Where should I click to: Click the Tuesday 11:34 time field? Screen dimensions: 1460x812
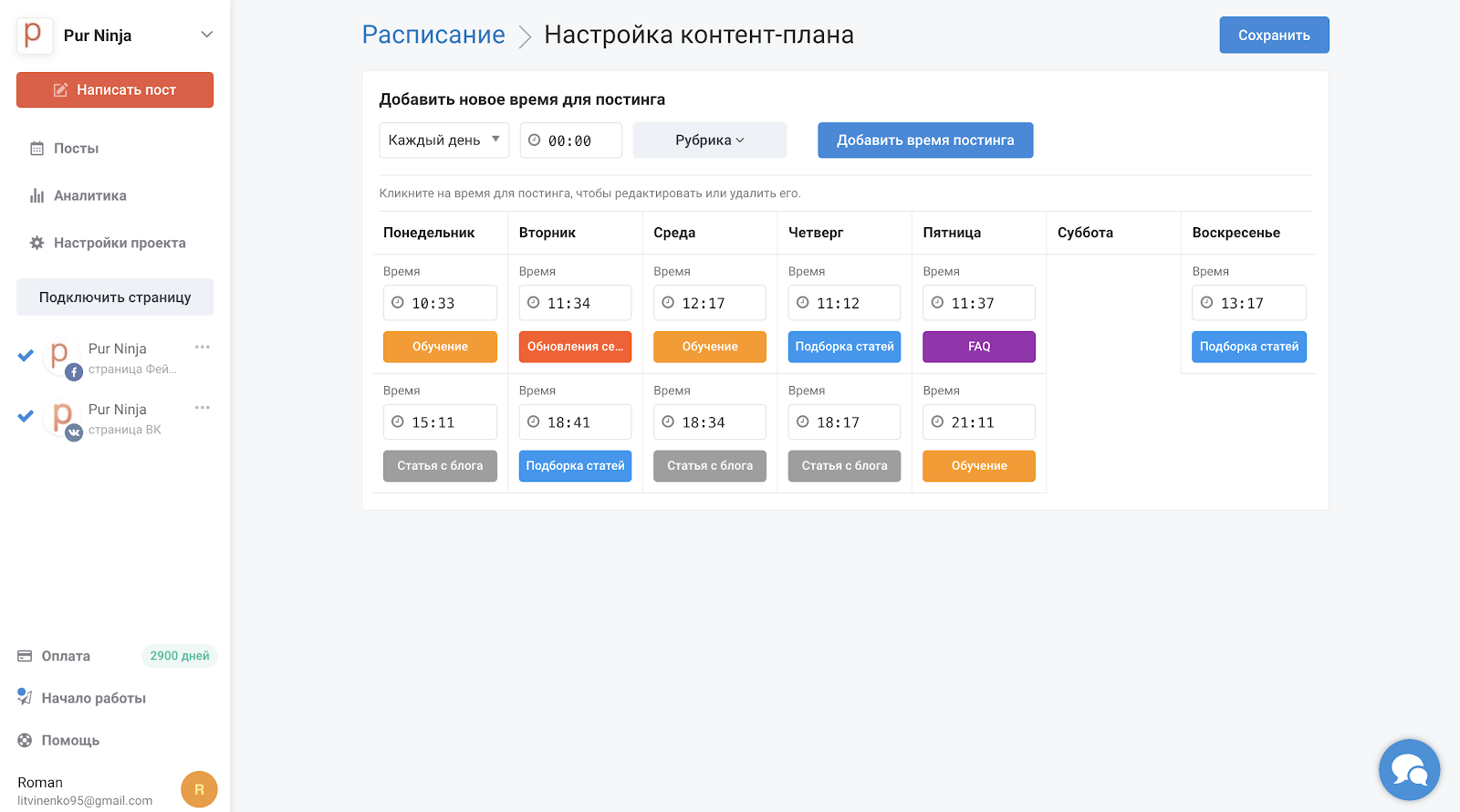click(x=575, y=303)
